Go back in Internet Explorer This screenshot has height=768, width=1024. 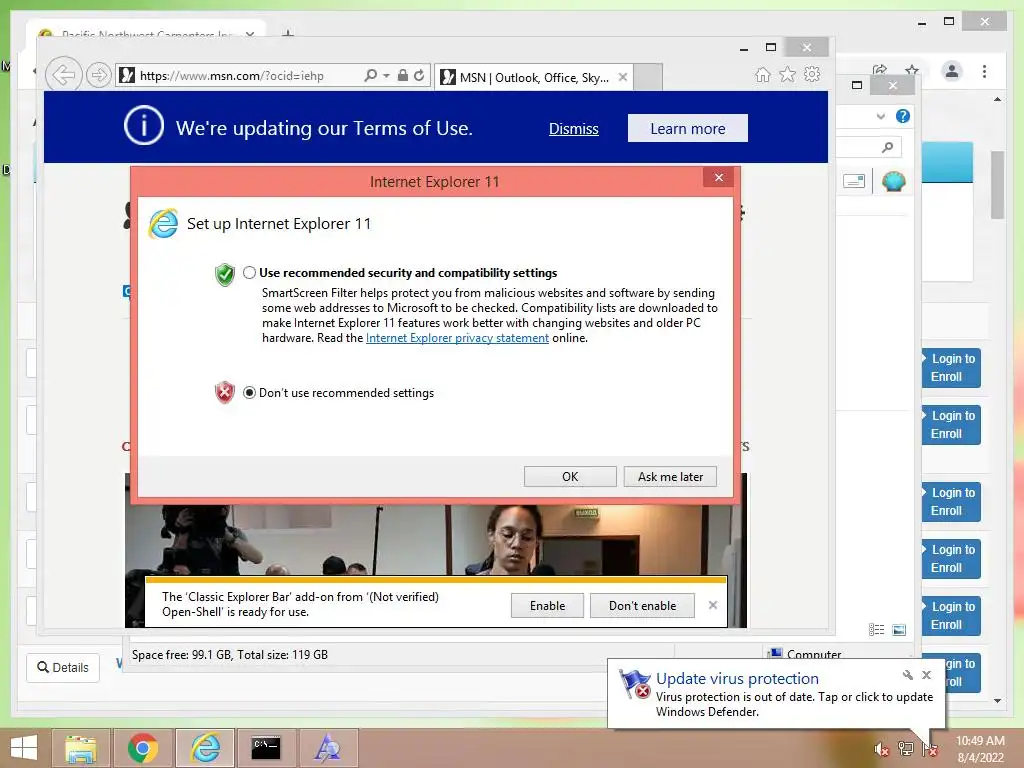click(x=63, y=74)
